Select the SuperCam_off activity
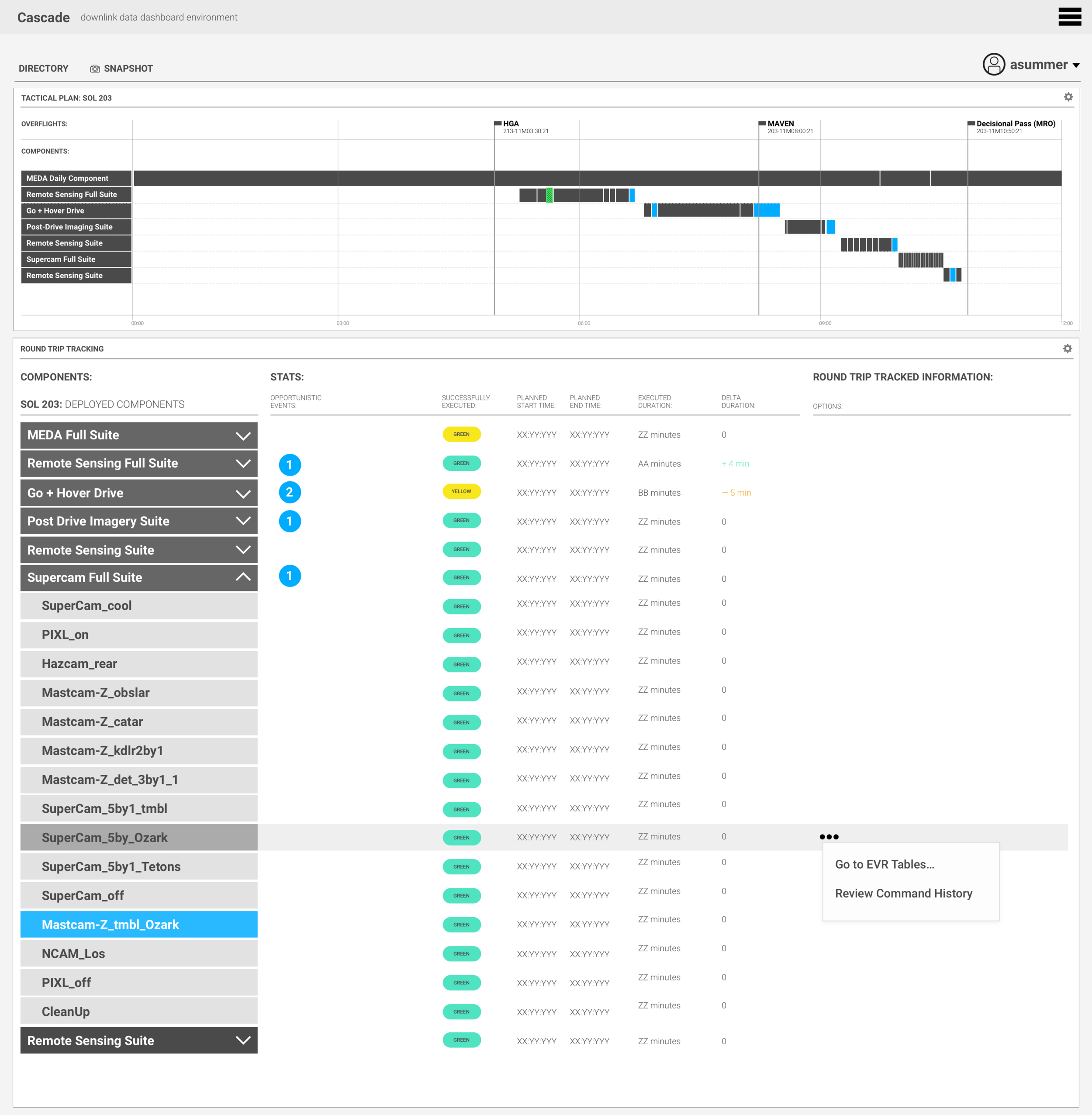This screenshot has width=1092, height=1115. click(x=139, y=896)
